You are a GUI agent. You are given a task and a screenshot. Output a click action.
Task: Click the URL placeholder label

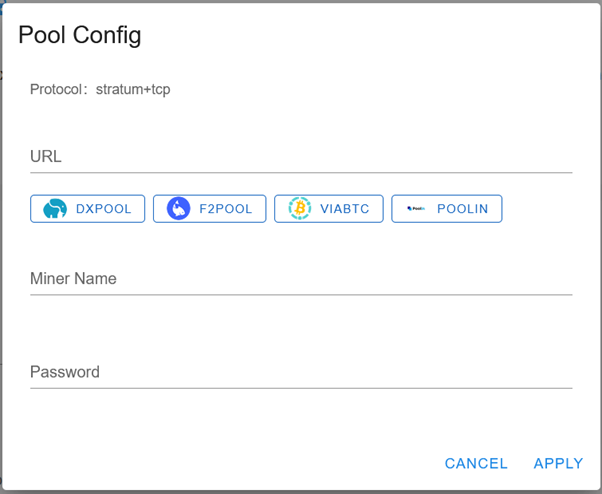click(x=46, y=157)
